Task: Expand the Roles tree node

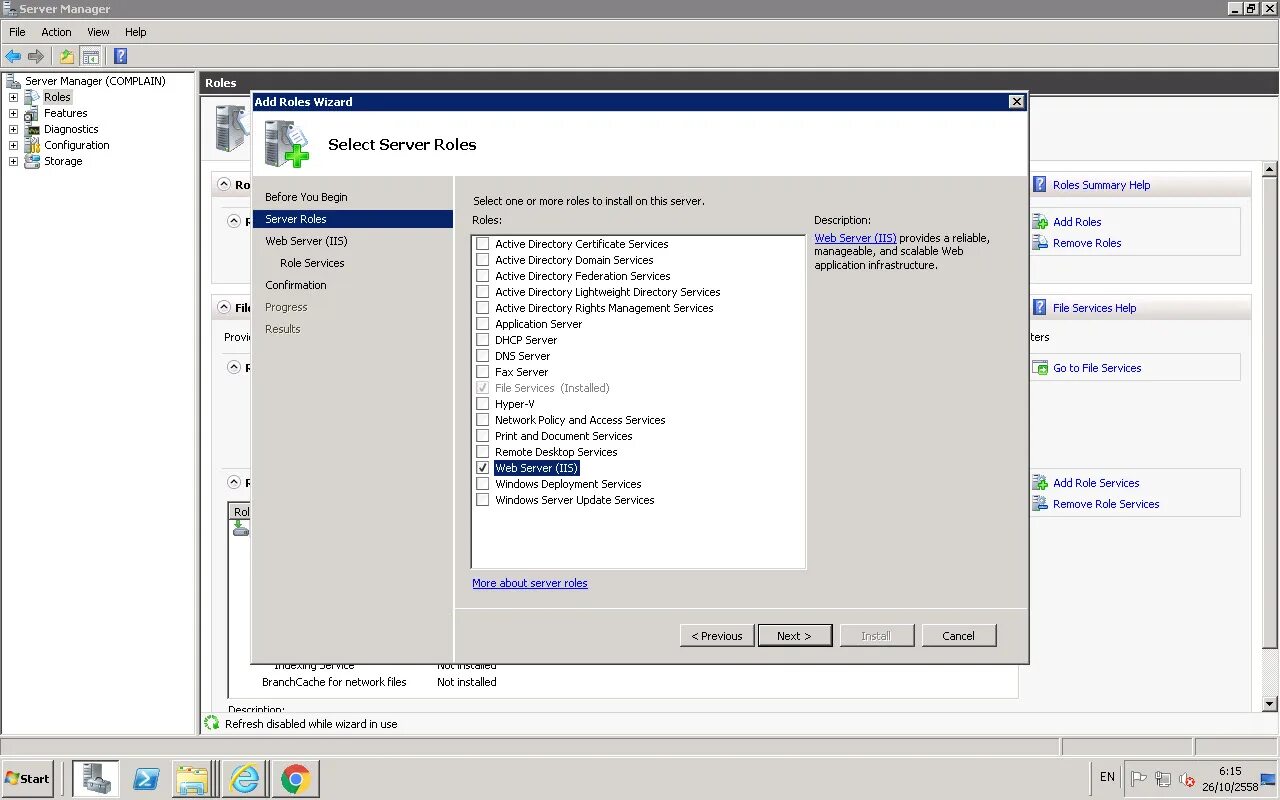Action: point(13,97)
